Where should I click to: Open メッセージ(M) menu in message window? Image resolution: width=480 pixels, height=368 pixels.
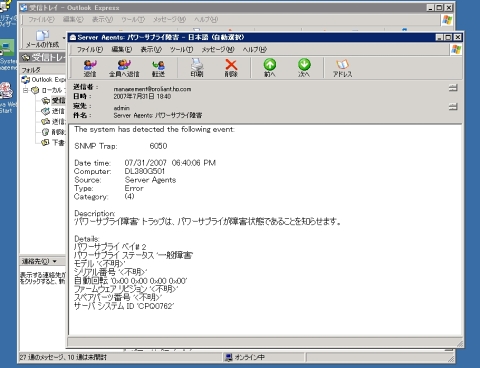pyautogui.click(x=218, y=50)
